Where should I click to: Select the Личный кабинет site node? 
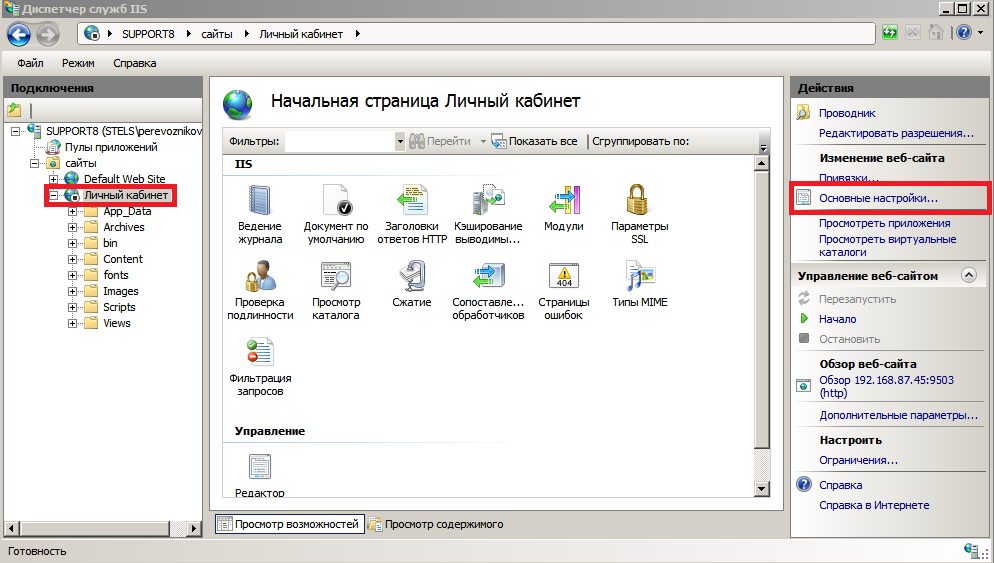126,195
